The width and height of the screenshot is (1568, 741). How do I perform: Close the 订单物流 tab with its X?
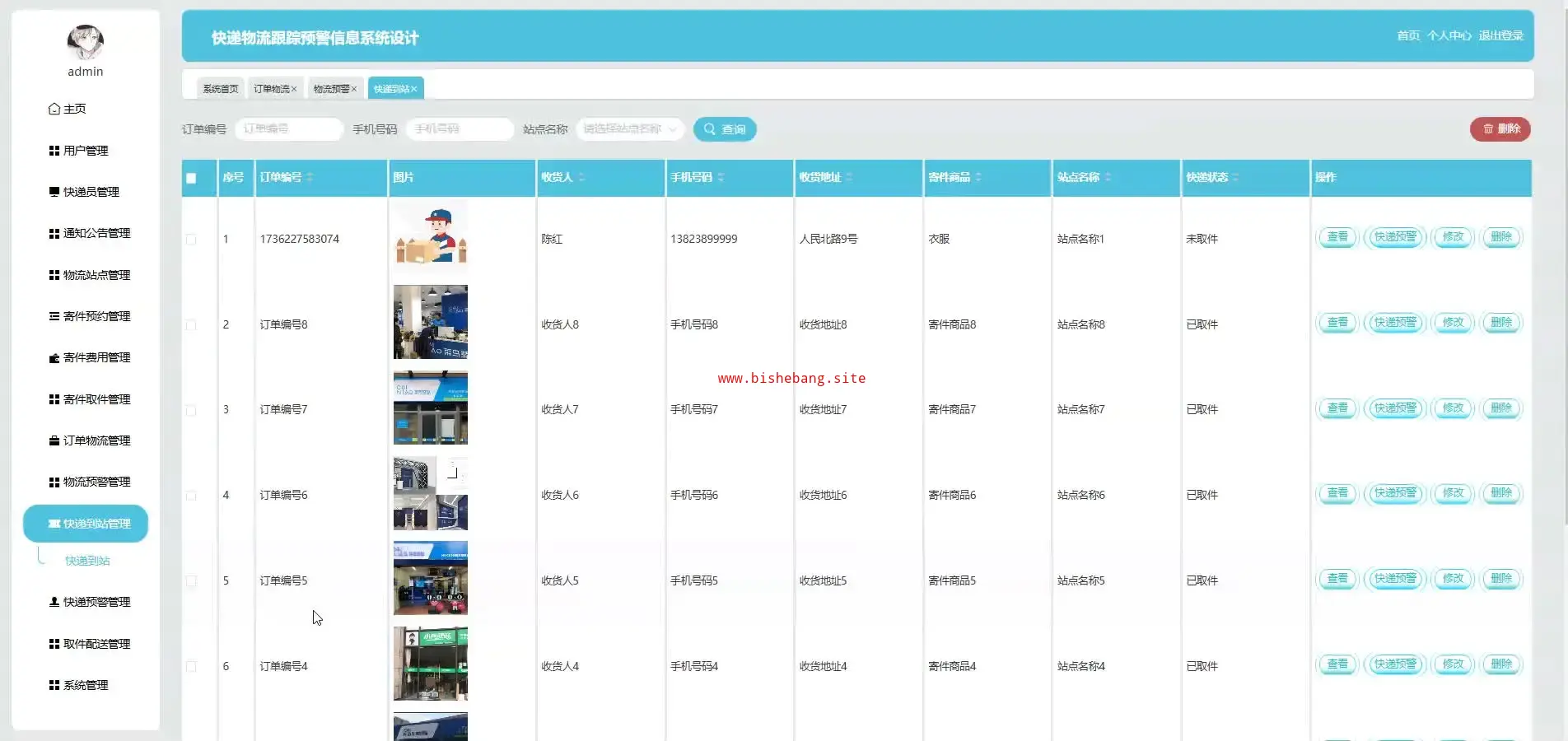(x=294, y=89)
